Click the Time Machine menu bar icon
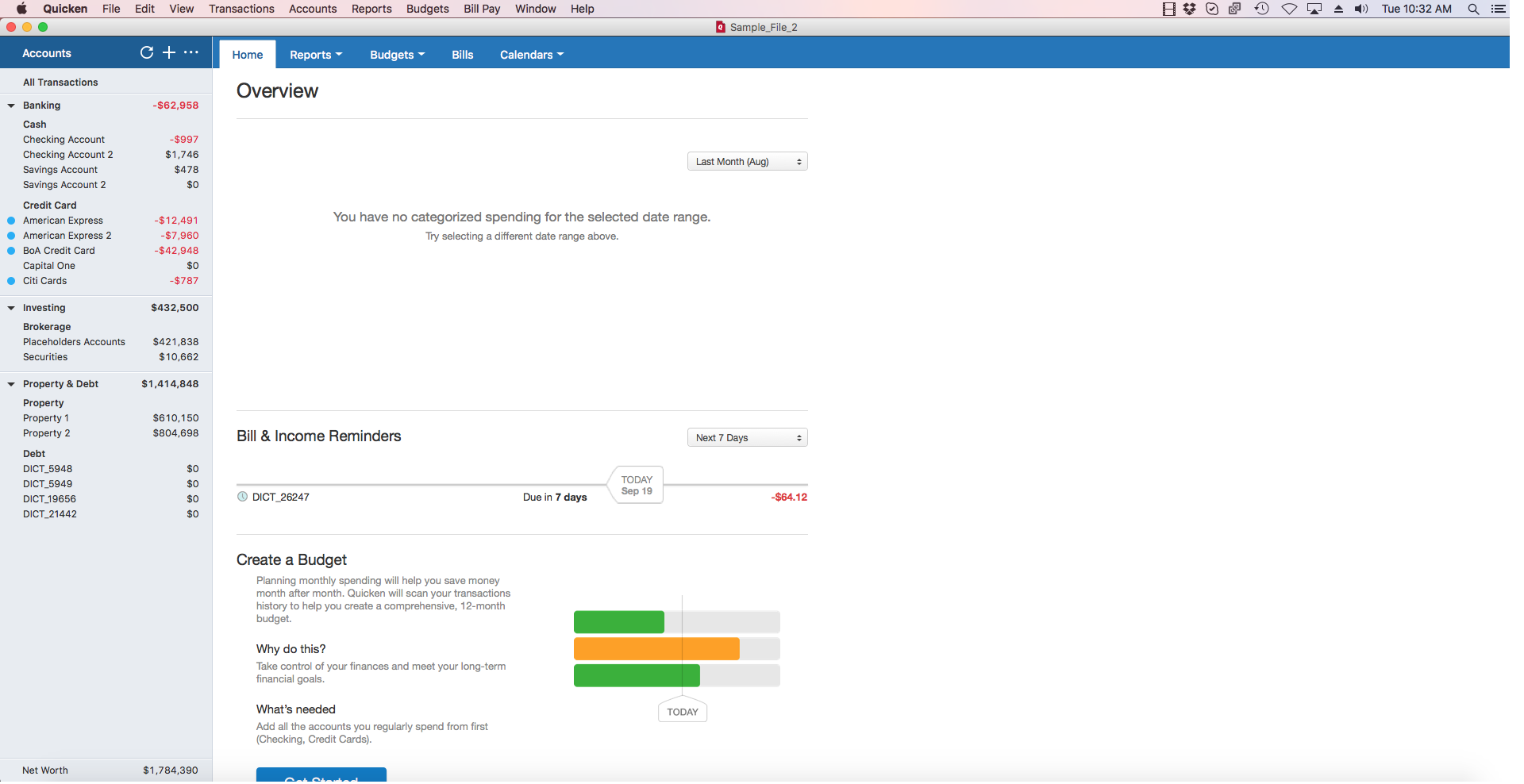The width and height of the screenshot is (1524, 784). 1261,9
